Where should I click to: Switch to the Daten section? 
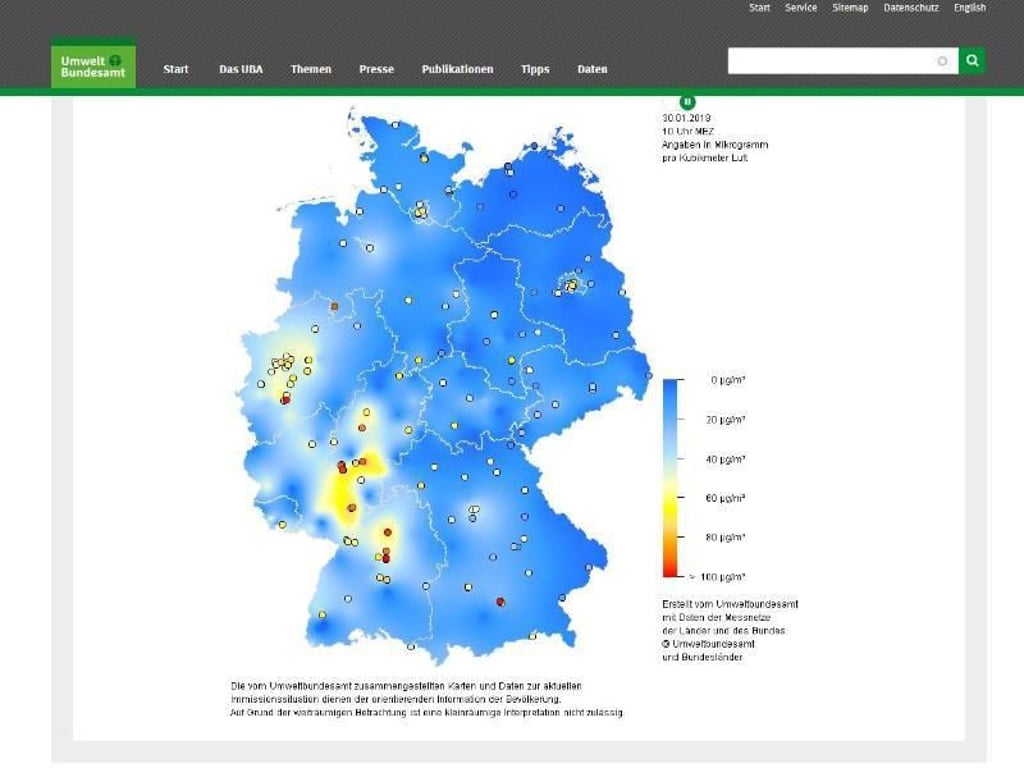point(592,69)
